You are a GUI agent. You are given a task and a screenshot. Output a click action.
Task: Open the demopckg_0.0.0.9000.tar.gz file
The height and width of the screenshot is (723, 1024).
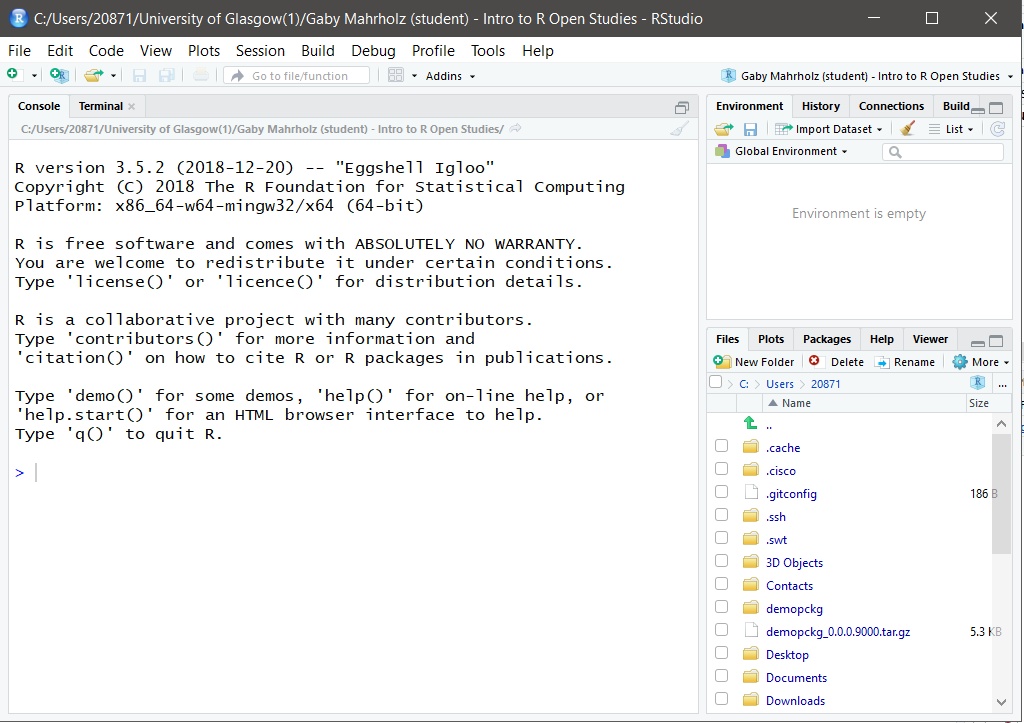click(x=838, y=632)
